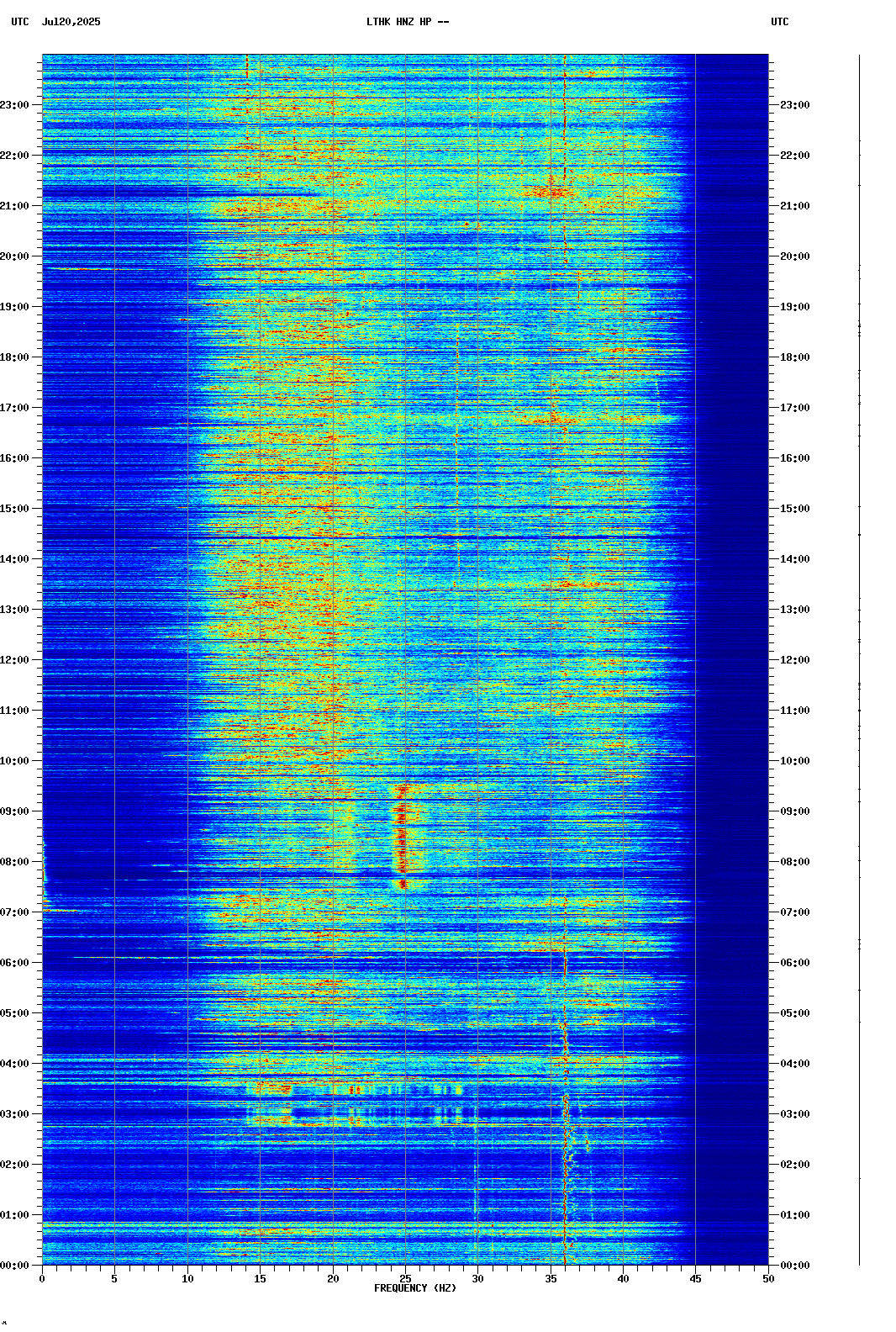Click the left-axis 05:00 time label
This screenshot has height=1332, width=896.
(14, 1013)
